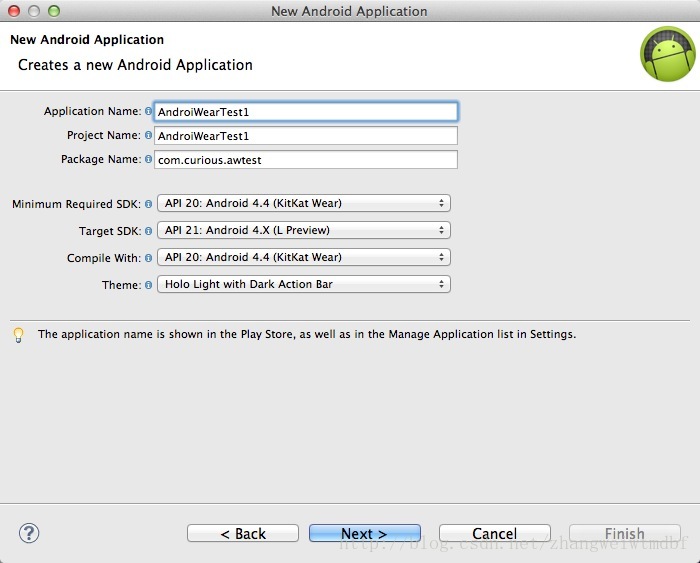Screen dimensions: 700x563
Task: Click the info icon beside Package Name
Action: click(148, 159)
